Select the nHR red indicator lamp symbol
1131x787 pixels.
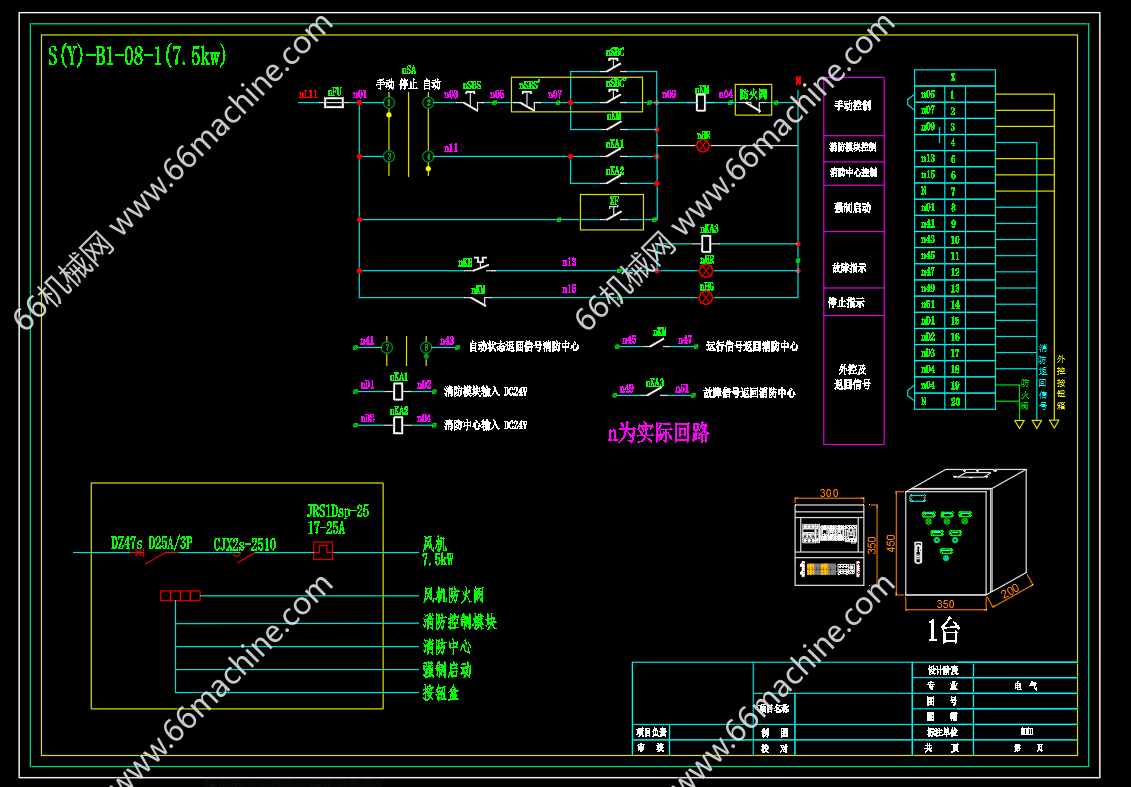pyautogui.click(x=703, y=146)
